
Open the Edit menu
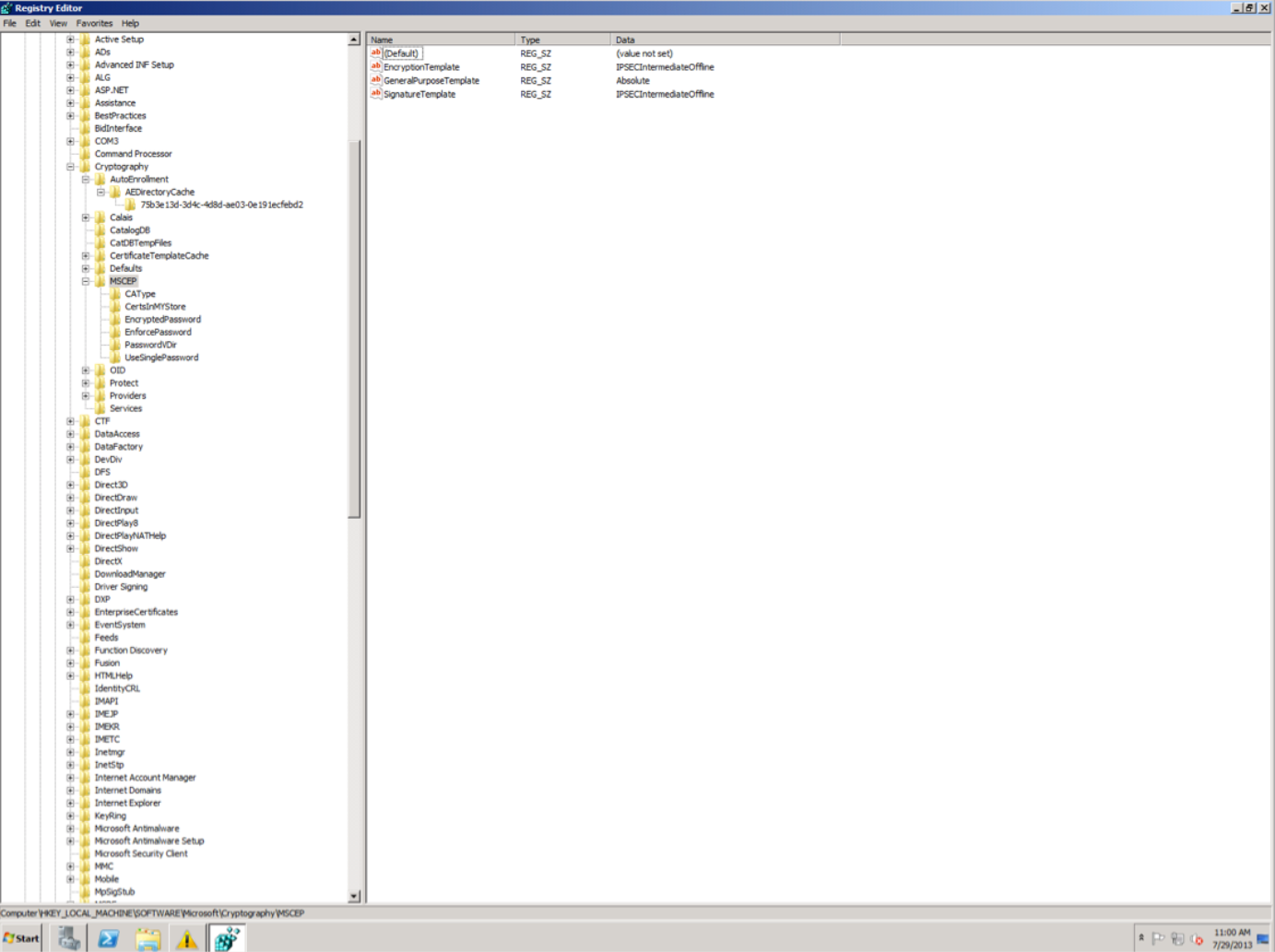pyautogui.click(x=32, y=23)
